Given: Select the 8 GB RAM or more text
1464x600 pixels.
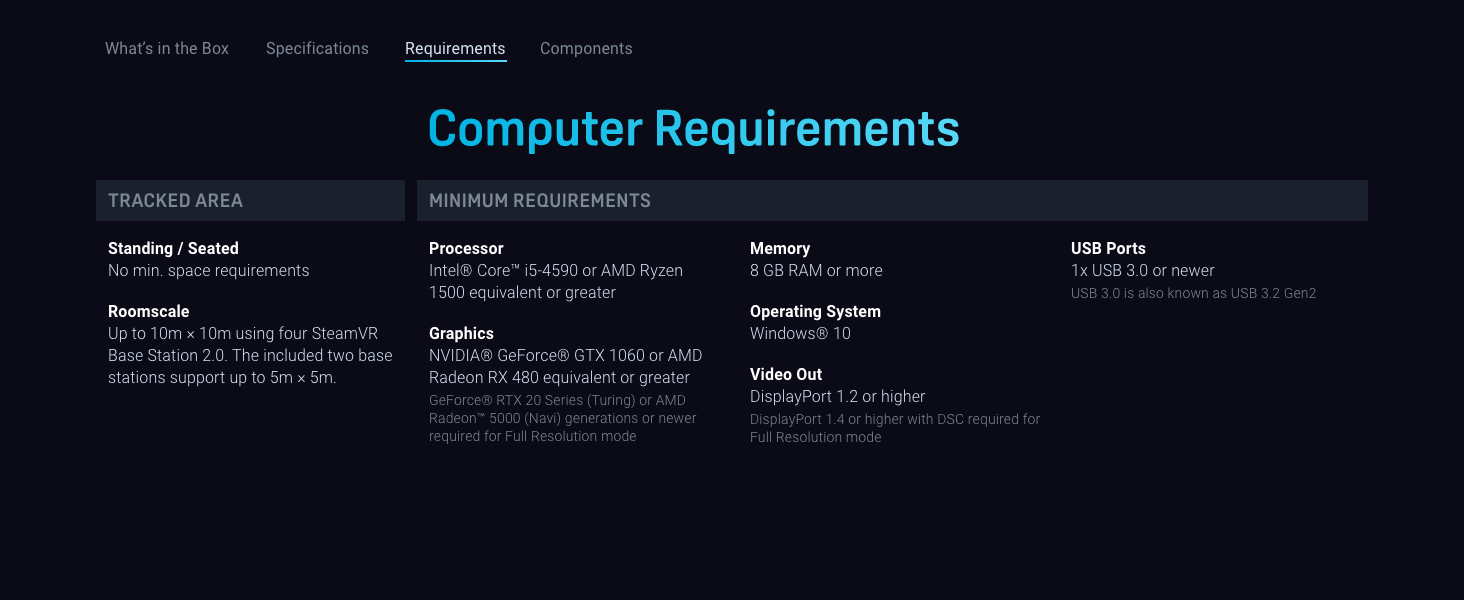Looking at the screenshot, I should point(816,270).
